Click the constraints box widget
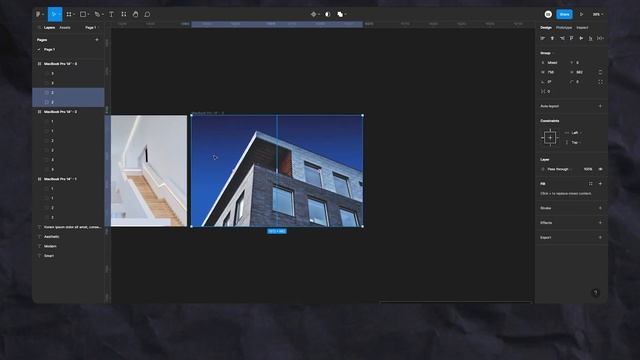Image resolution: width=640 pixels, height=360 pixels. [550, 138]
